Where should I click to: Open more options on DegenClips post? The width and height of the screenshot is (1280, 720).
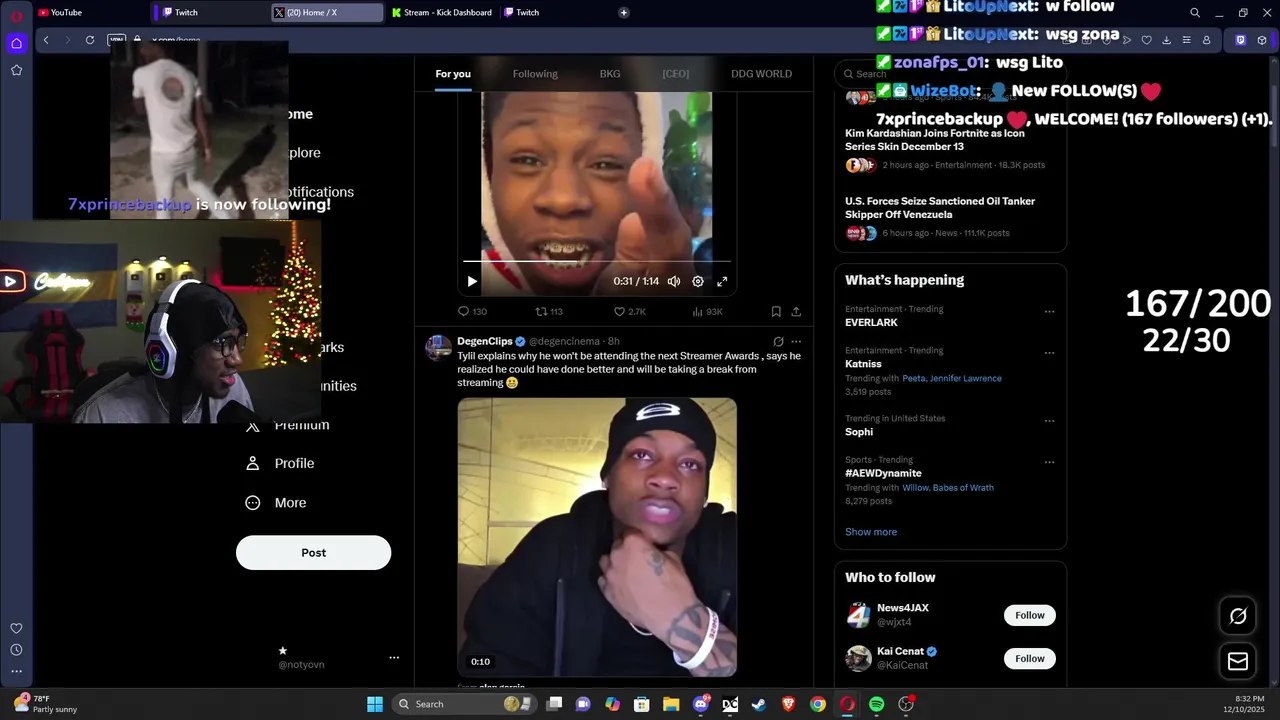(796, 341)
